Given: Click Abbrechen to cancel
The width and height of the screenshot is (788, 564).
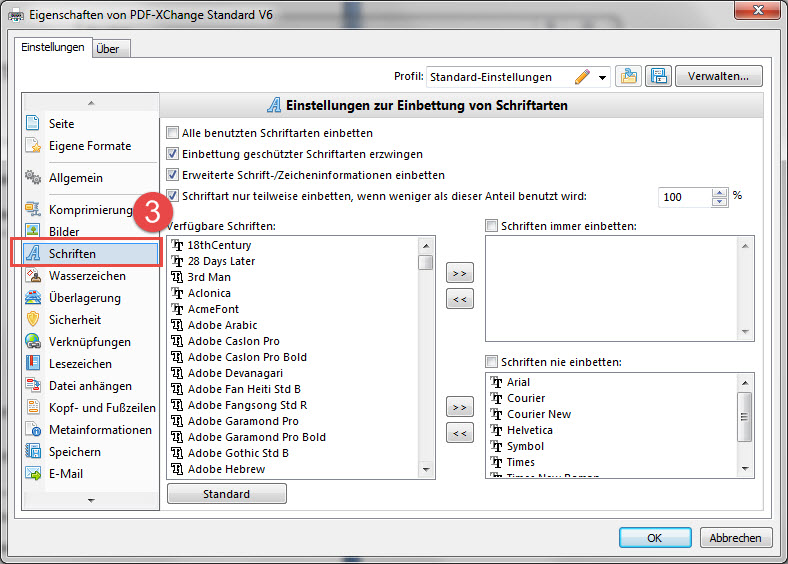Looking at the screenshot, I should [x=735, y=538].
